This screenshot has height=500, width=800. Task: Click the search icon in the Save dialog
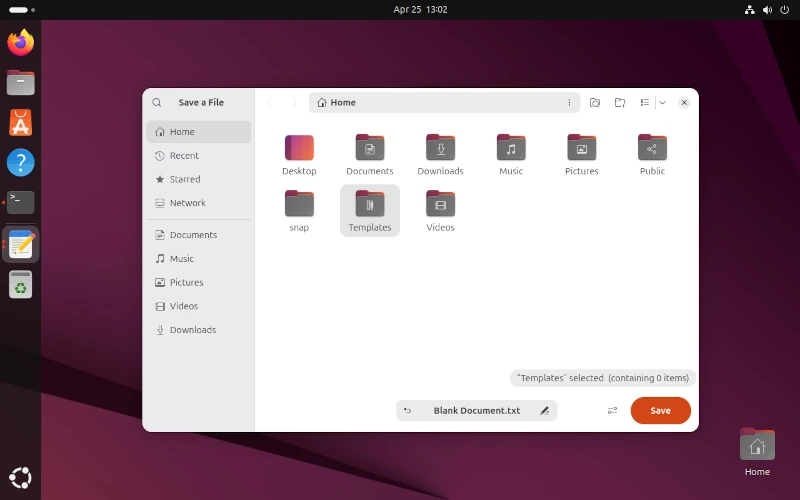click(157, 103)
